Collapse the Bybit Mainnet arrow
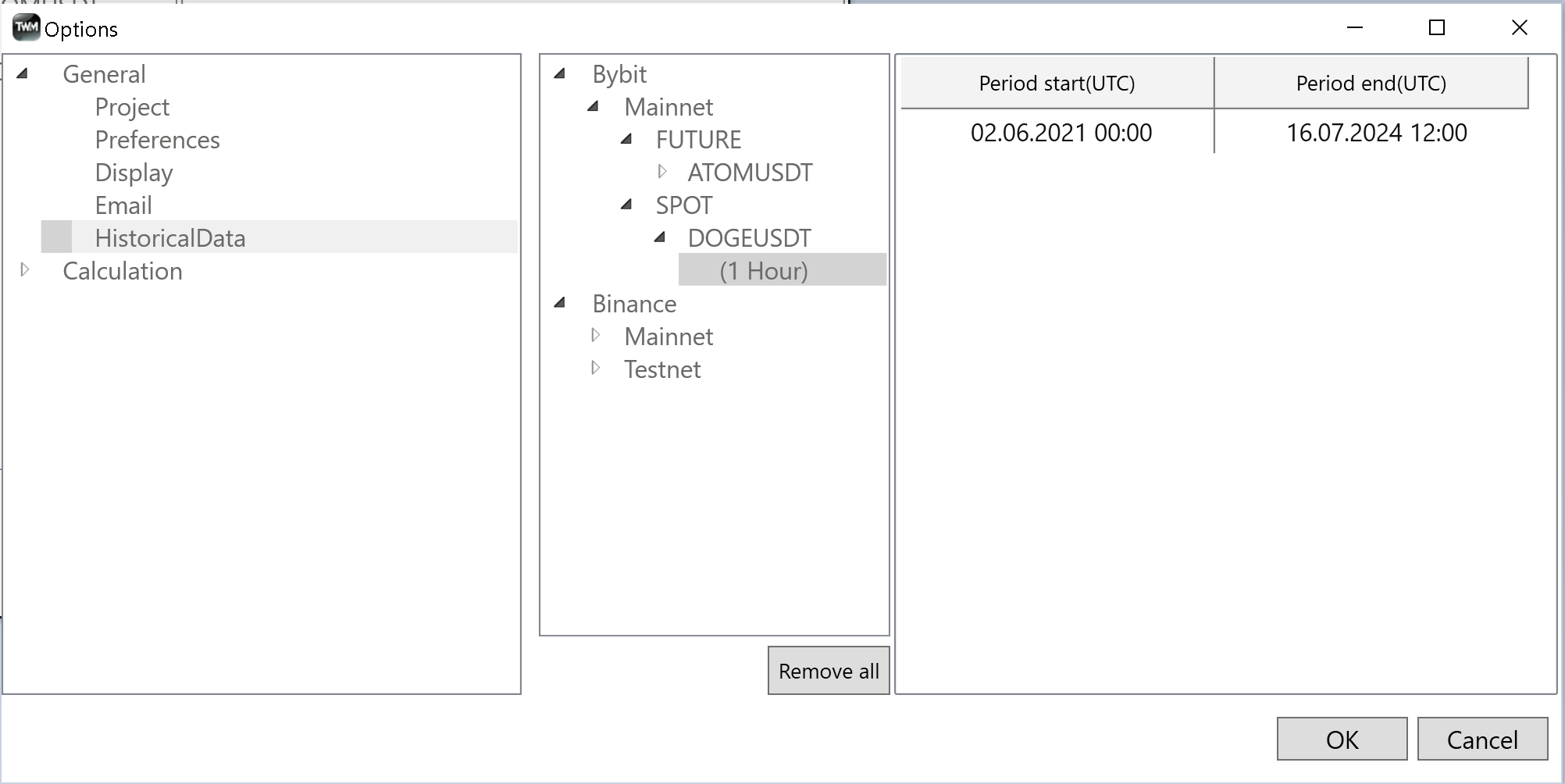The image size is (1565, 784). tap(593, 106)
